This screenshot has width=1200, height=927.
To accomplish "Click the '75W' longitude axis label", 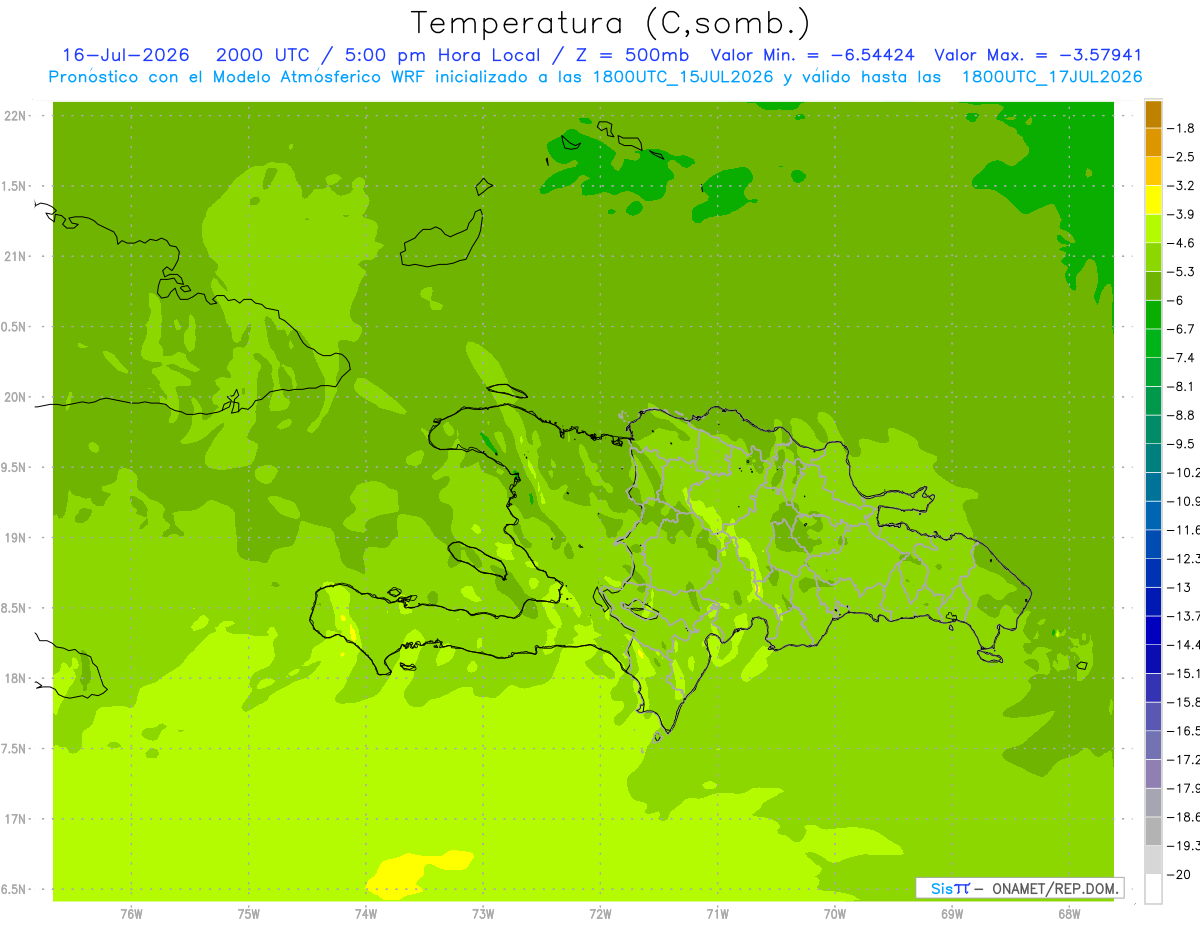I will point(249,914).
